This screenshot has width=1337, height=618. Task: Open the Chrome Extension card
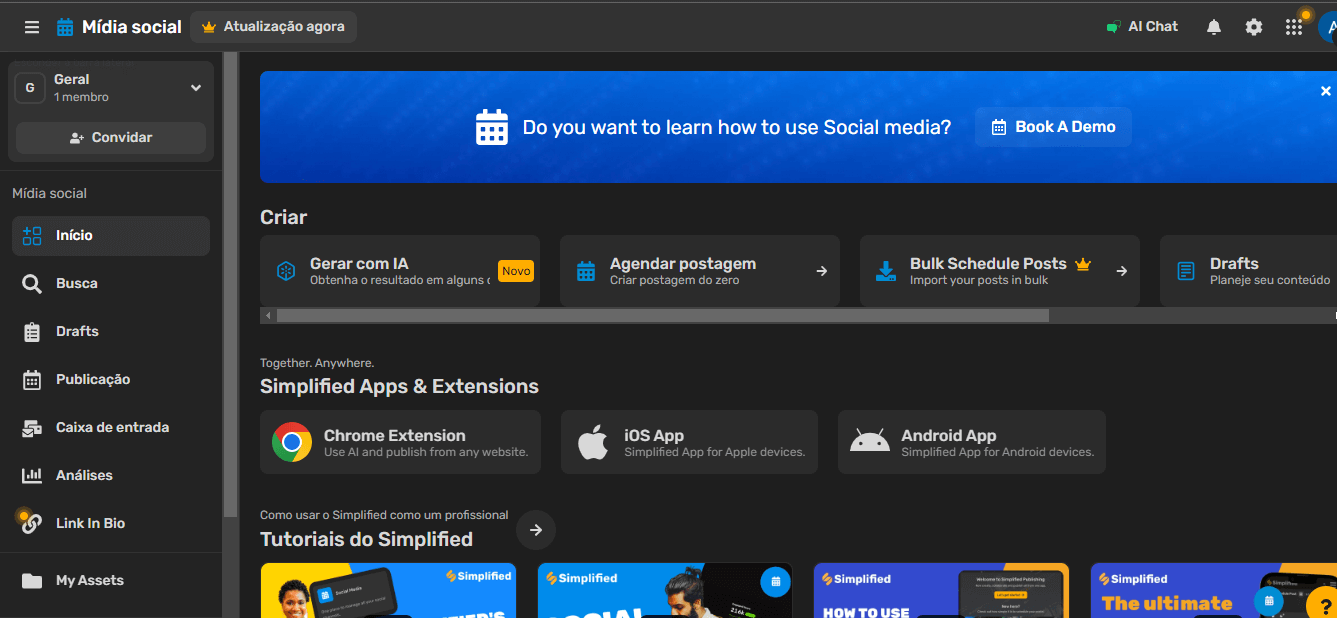400,442
